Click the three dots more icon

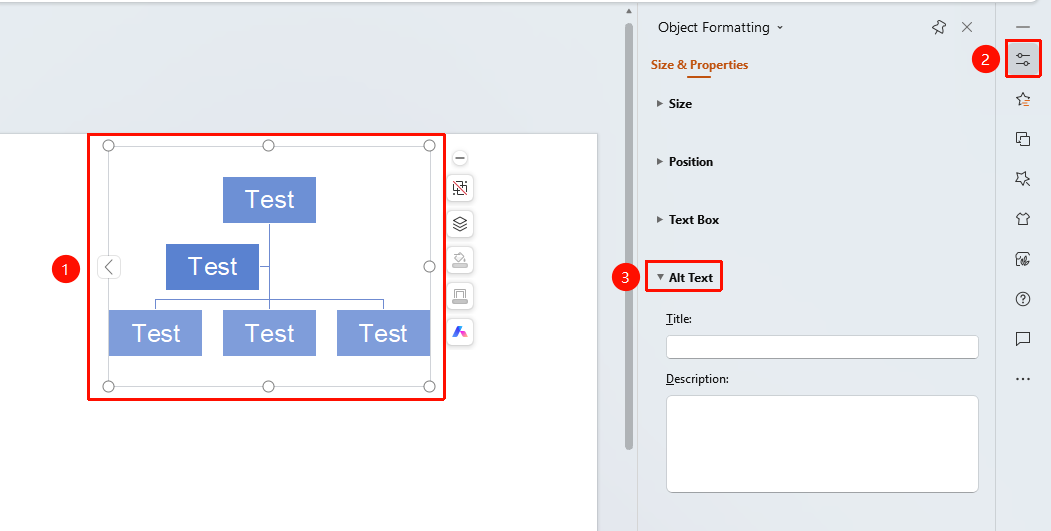[1023, 379]
